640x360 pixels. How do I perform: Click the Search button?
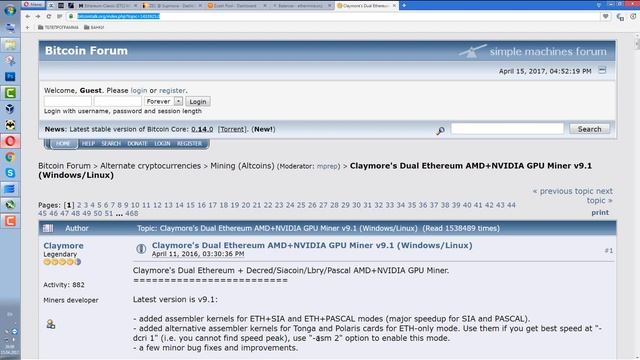(589, 129)
